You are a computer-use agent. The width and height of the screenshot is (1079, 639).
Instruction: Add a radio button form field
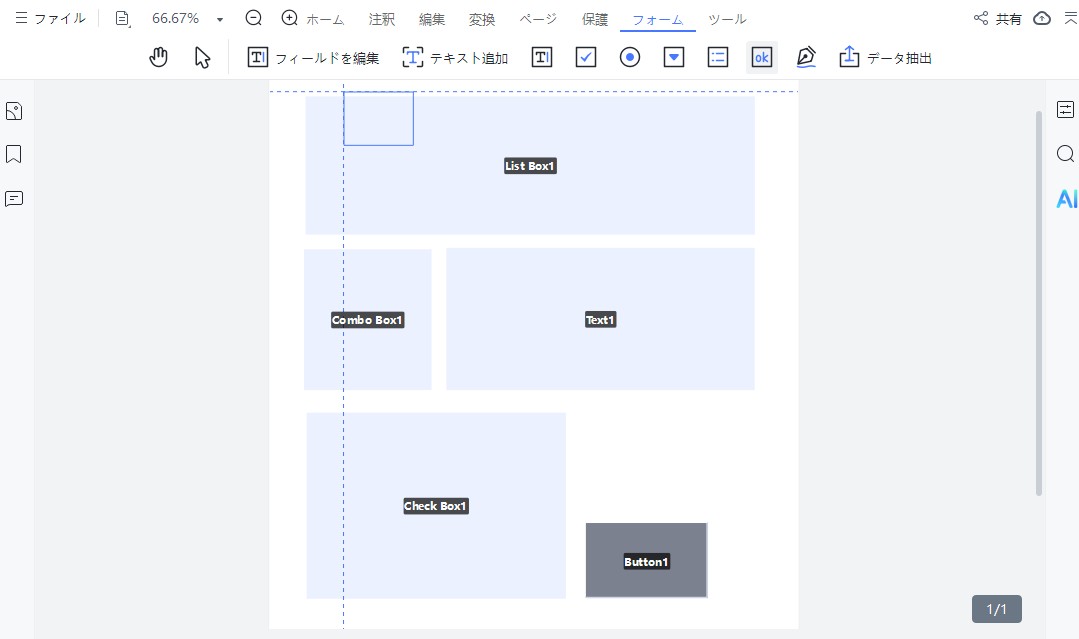click(630, 57)
